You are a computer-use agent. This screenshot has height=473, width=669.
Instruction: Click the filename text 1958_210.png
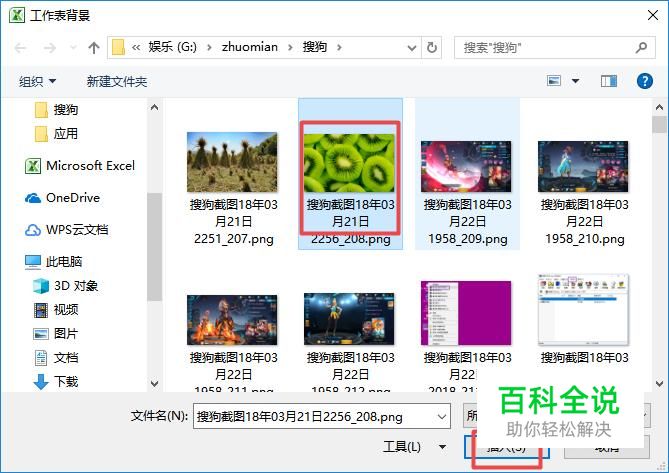[585, 239]
